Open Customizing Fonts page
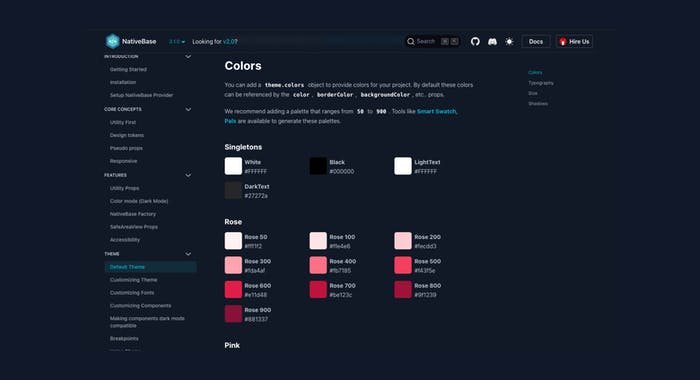 pyautogui.click(x=132, y=293)
